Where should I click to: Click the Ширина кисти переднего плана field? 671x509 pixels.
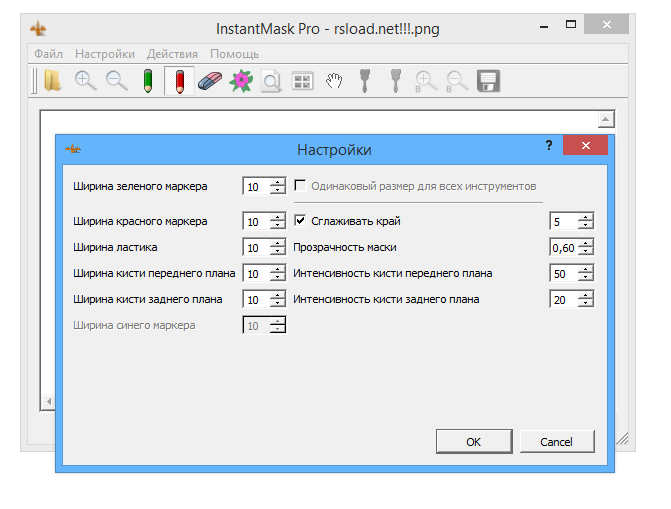point(256,274)
